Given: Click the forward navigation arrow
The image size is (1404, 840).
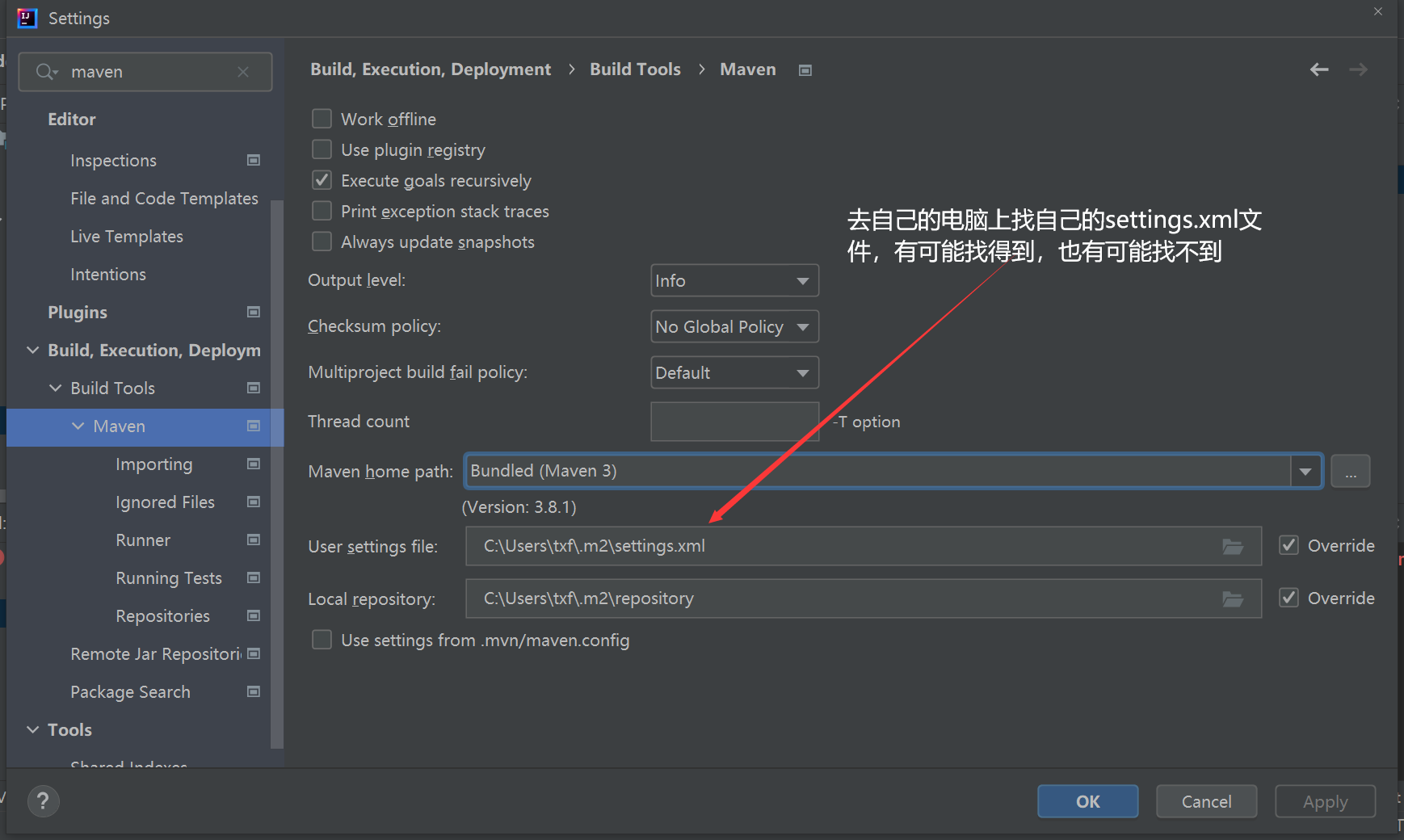Looking at the screenshot, I should click(1359, 69).
